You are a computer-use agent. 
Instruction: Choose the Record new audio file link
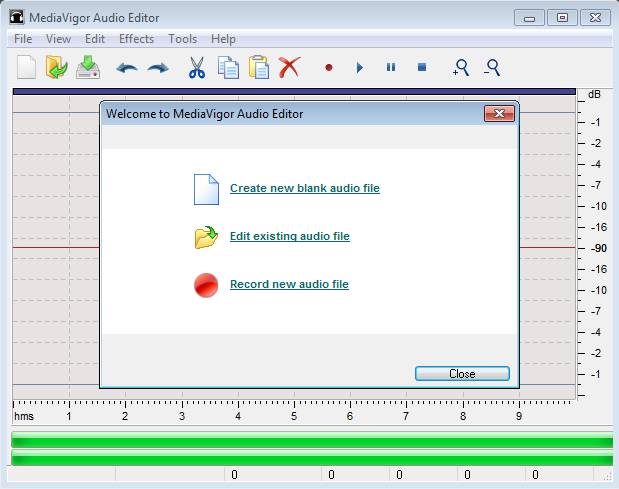coord(289,284)
